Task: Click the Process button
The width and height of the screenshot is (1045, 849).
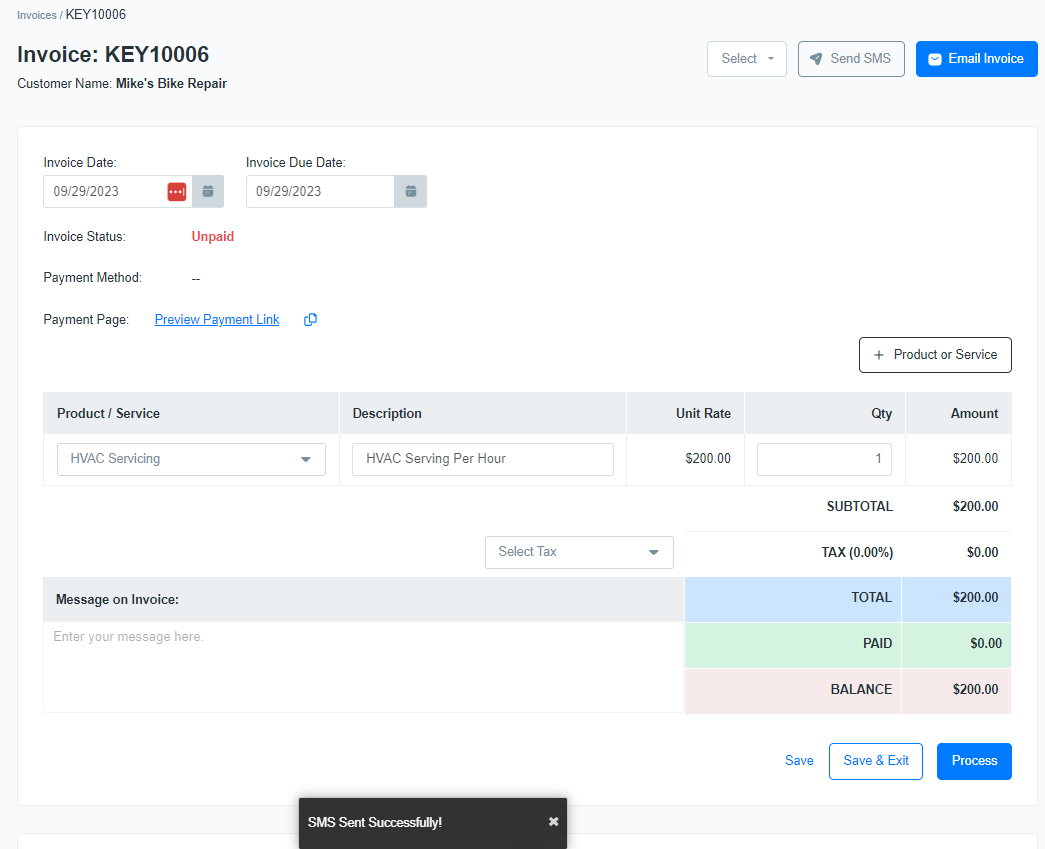Action: [x=974, y=761]
